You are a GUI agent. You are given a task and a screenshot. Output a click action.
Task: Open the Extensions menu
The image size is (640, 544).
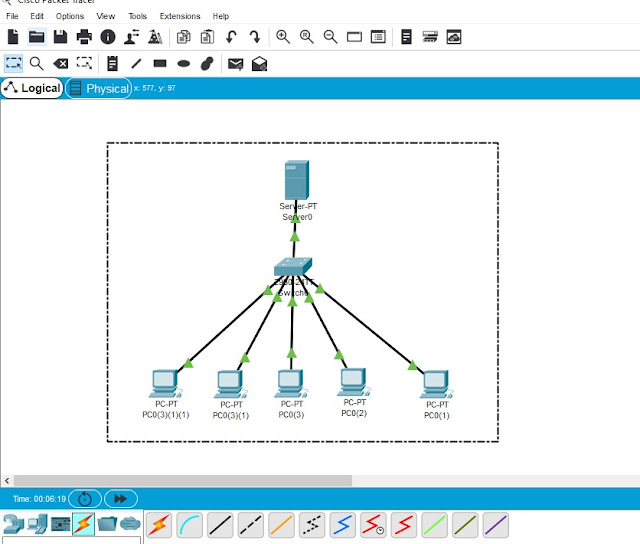tap(180, 16)
